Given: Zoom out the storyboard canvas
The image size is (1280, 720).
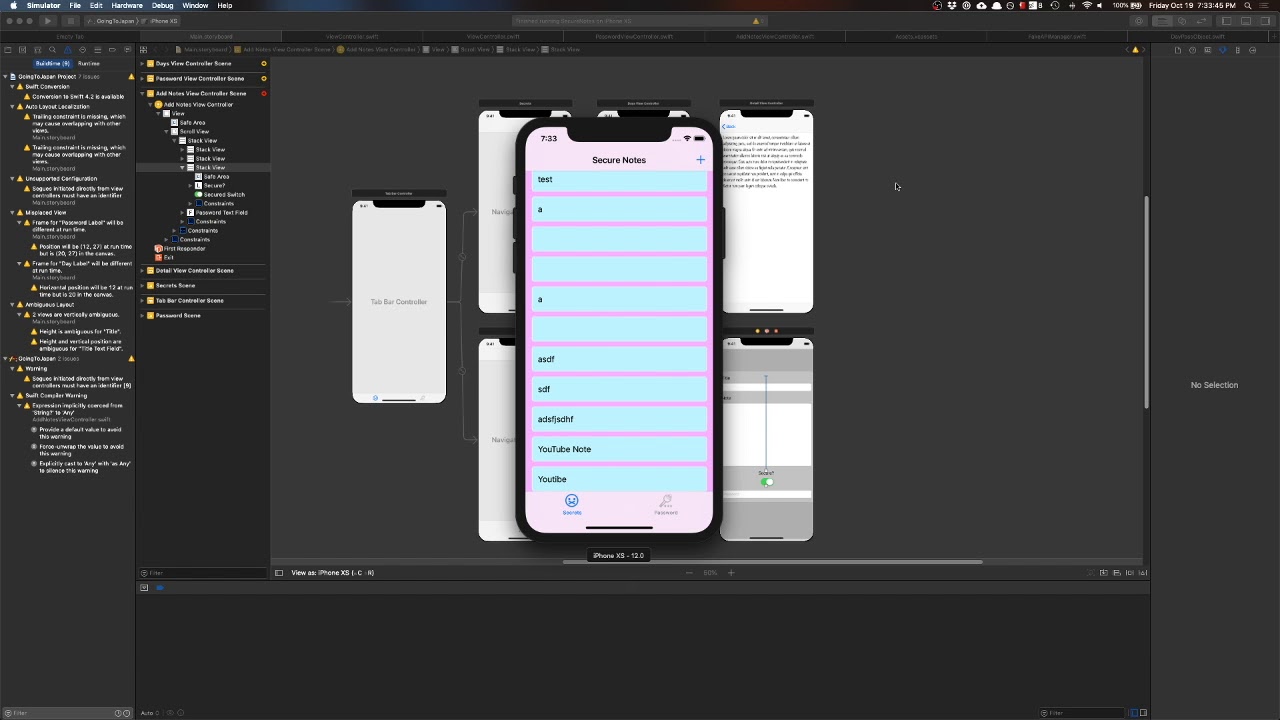Looking at the screenshot, I should (x=689, y=573).
